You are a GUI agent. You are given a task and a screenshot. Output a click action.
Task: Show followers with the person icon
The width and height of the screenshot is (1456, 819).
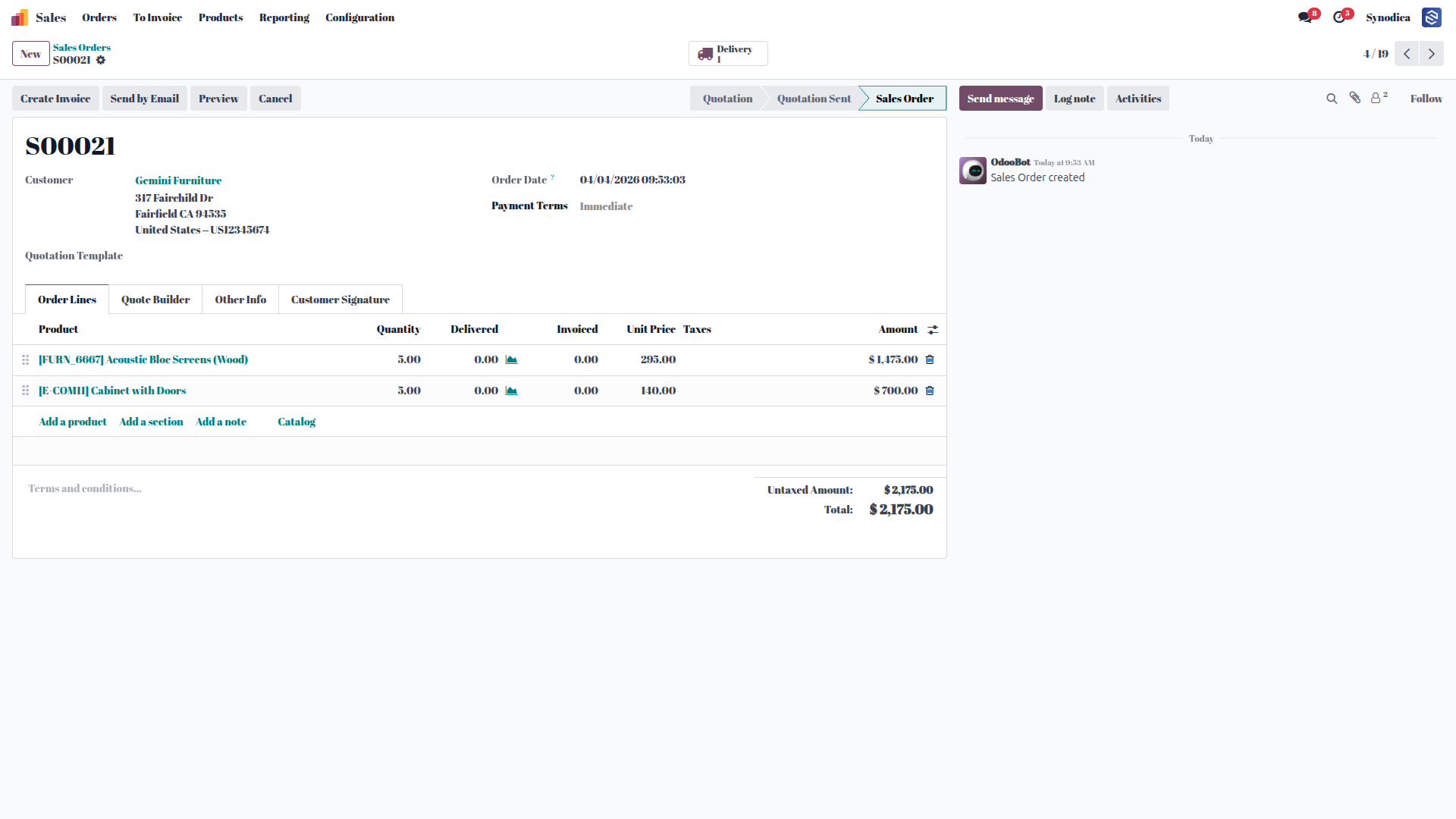click(1376, 99)
